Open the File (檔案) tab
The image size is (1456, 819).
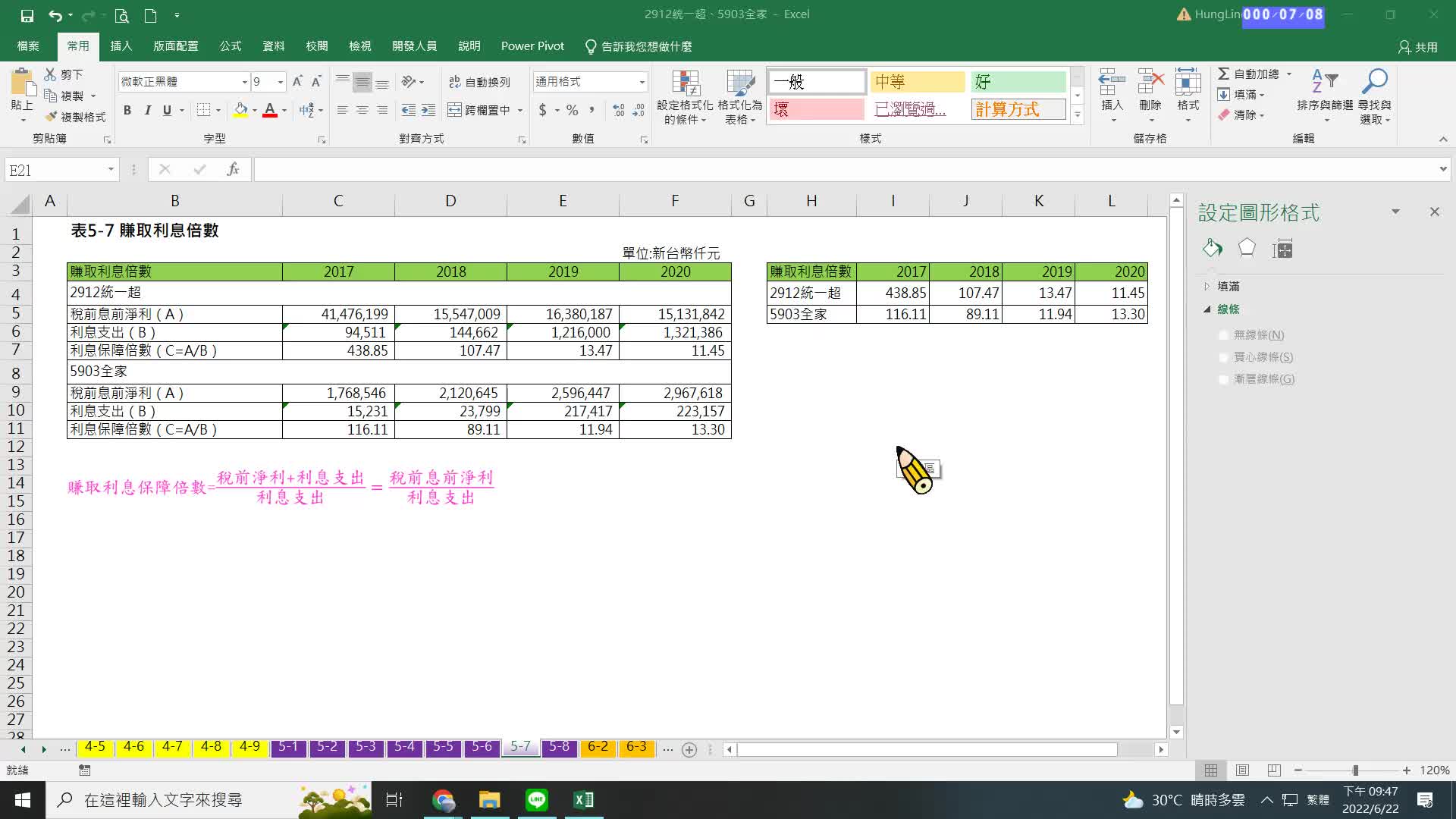pyautogui.click(x=28, y=46)
